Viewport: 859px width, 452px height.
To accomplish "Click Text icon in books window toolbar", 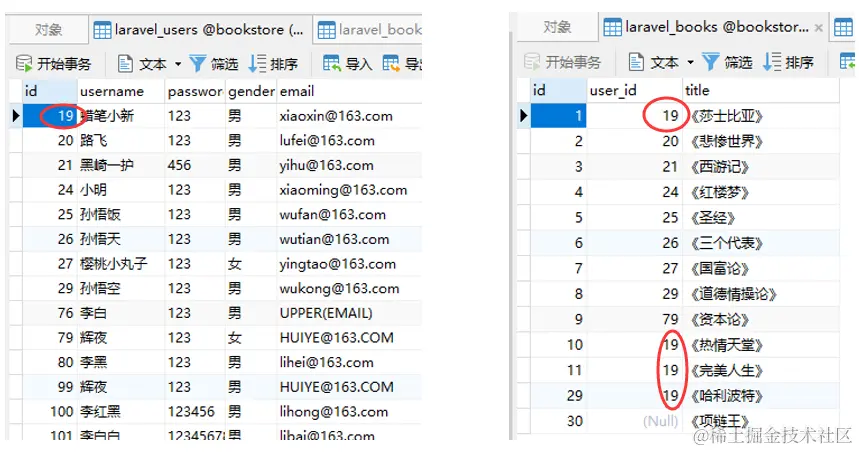I will coord(636,62).
